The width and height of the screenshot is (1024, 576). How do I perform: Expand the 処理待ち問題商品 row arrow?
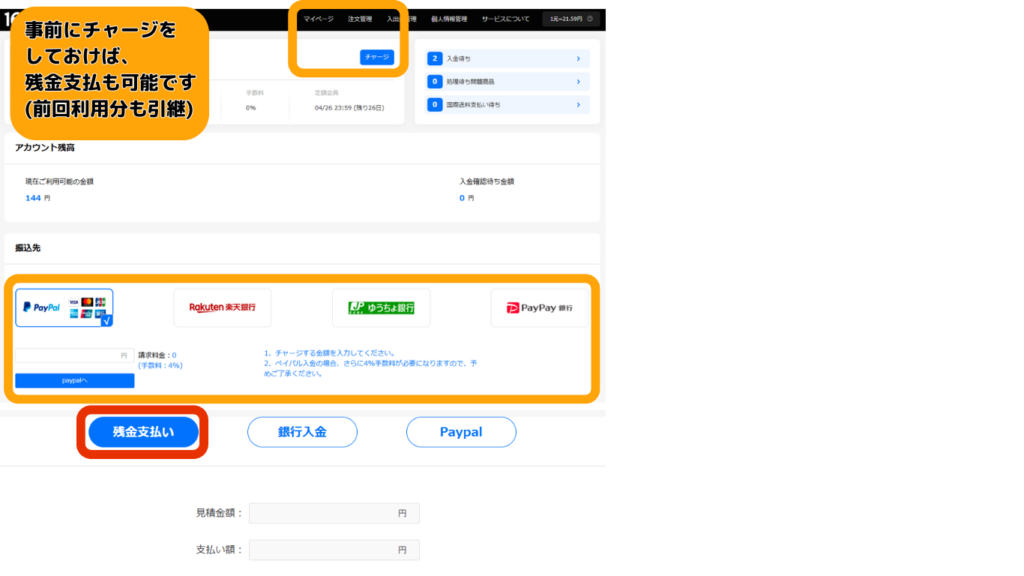pyautogui.click(x=578, y=82)
